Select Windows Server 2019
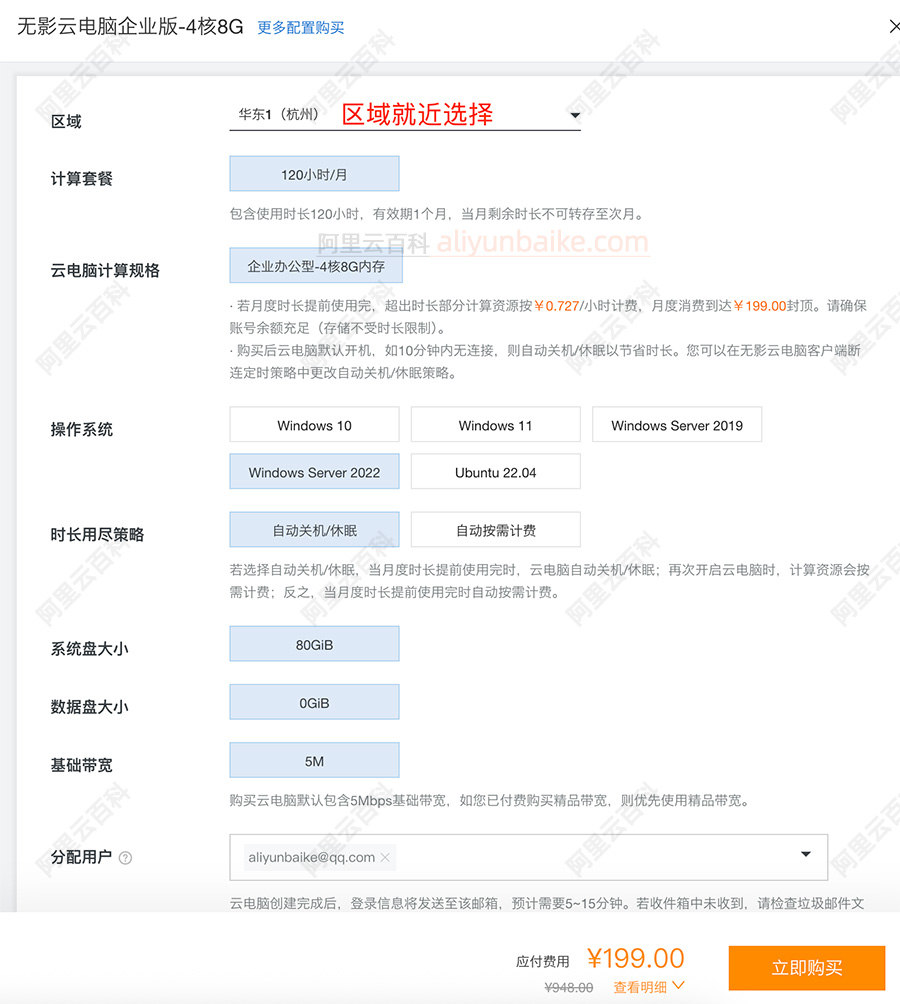This screenshot has height=1004, width=900. pos(677,424)
